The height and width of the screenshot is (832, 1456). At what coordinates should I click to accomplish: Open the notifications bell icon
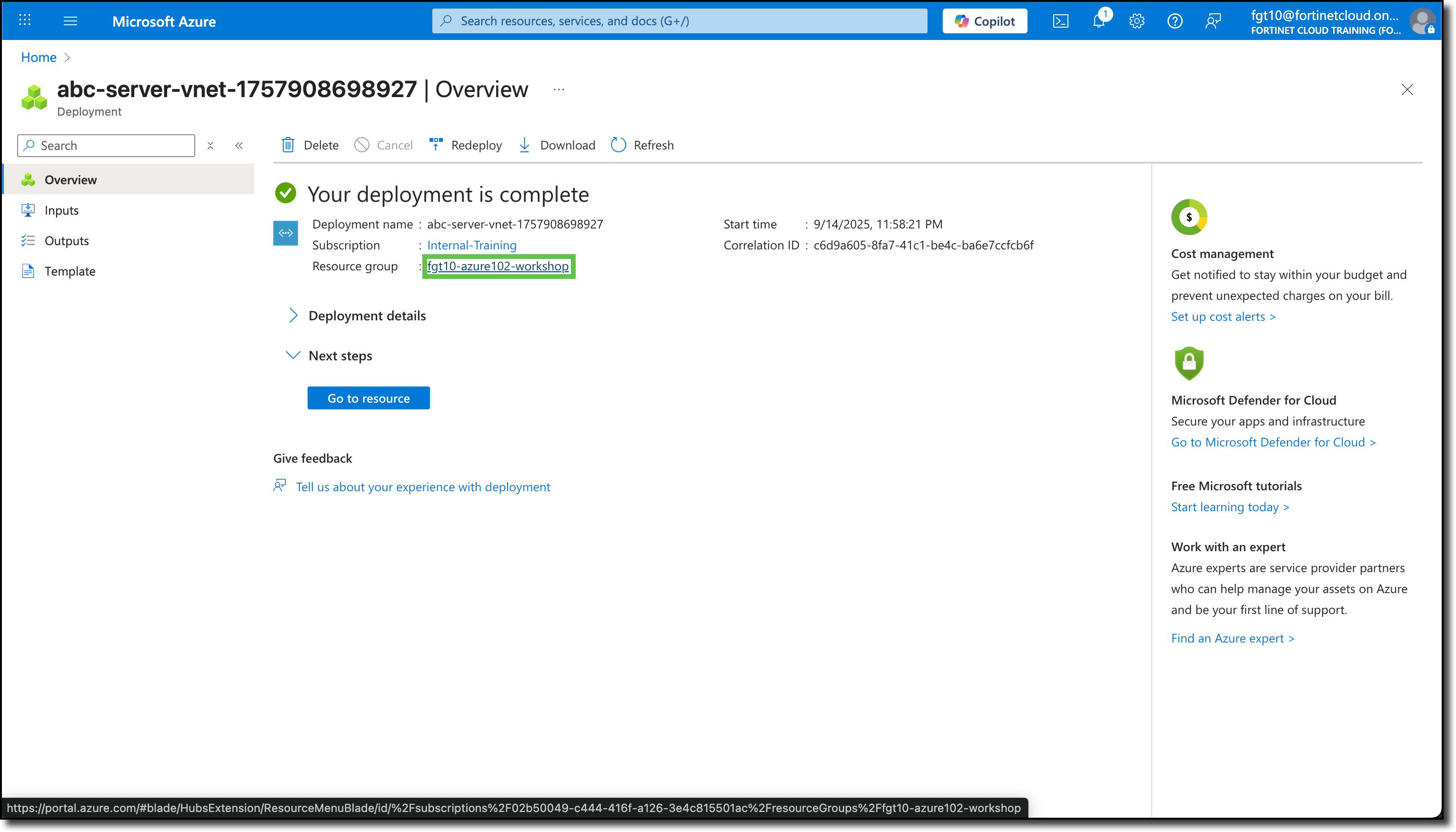click(1098, 20)
